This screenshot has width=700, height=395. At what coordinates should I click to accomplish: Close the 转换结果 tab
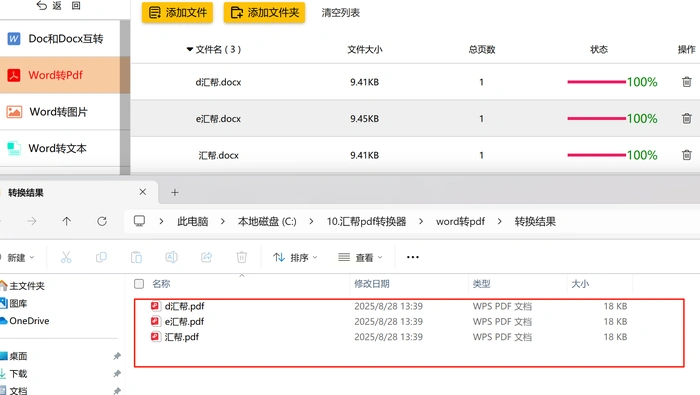142,192
